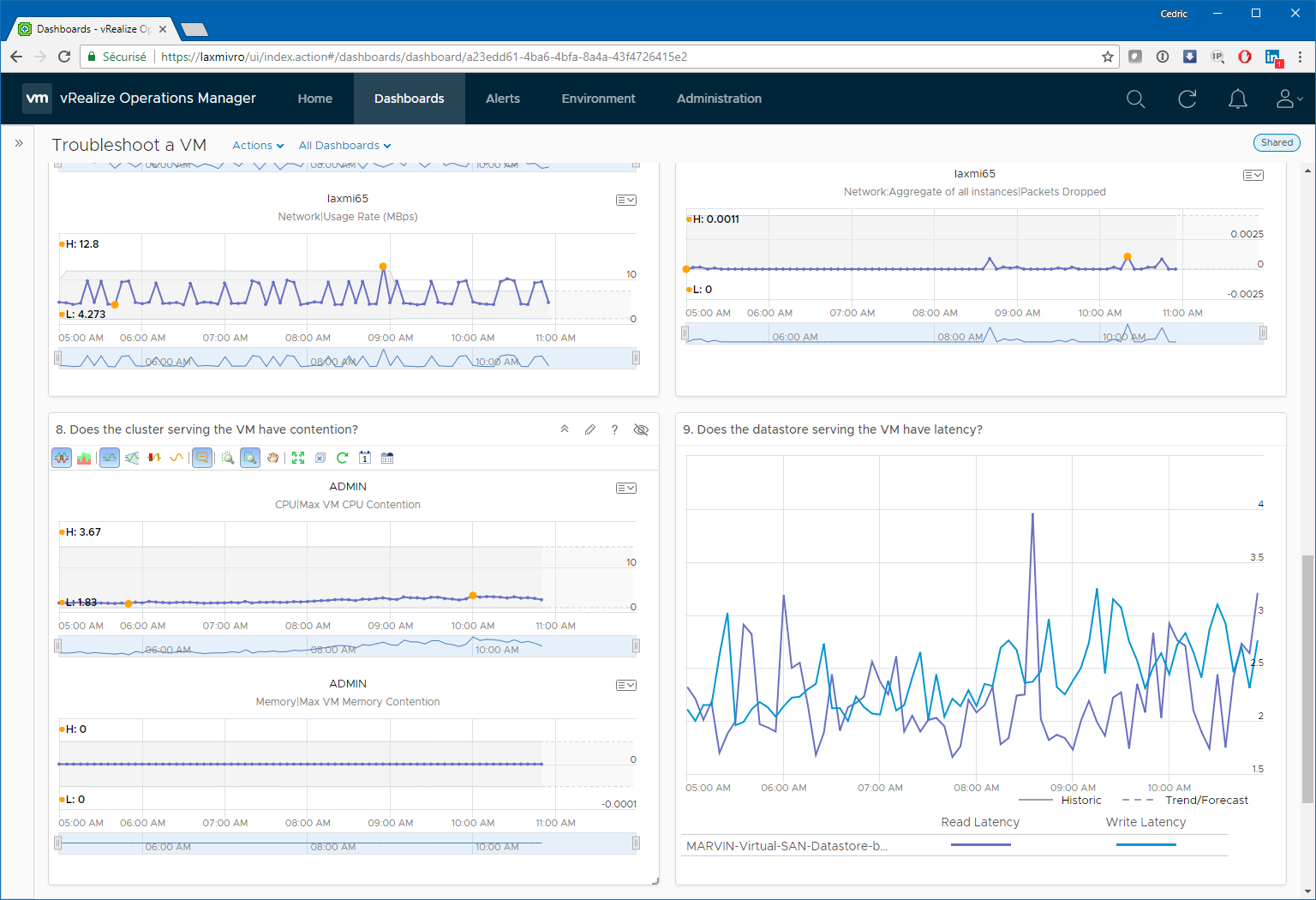The width and height of the screenshot is (1316, 900).
Task: Expand the All Dashboards dropdown
Action: coord(344,146)
